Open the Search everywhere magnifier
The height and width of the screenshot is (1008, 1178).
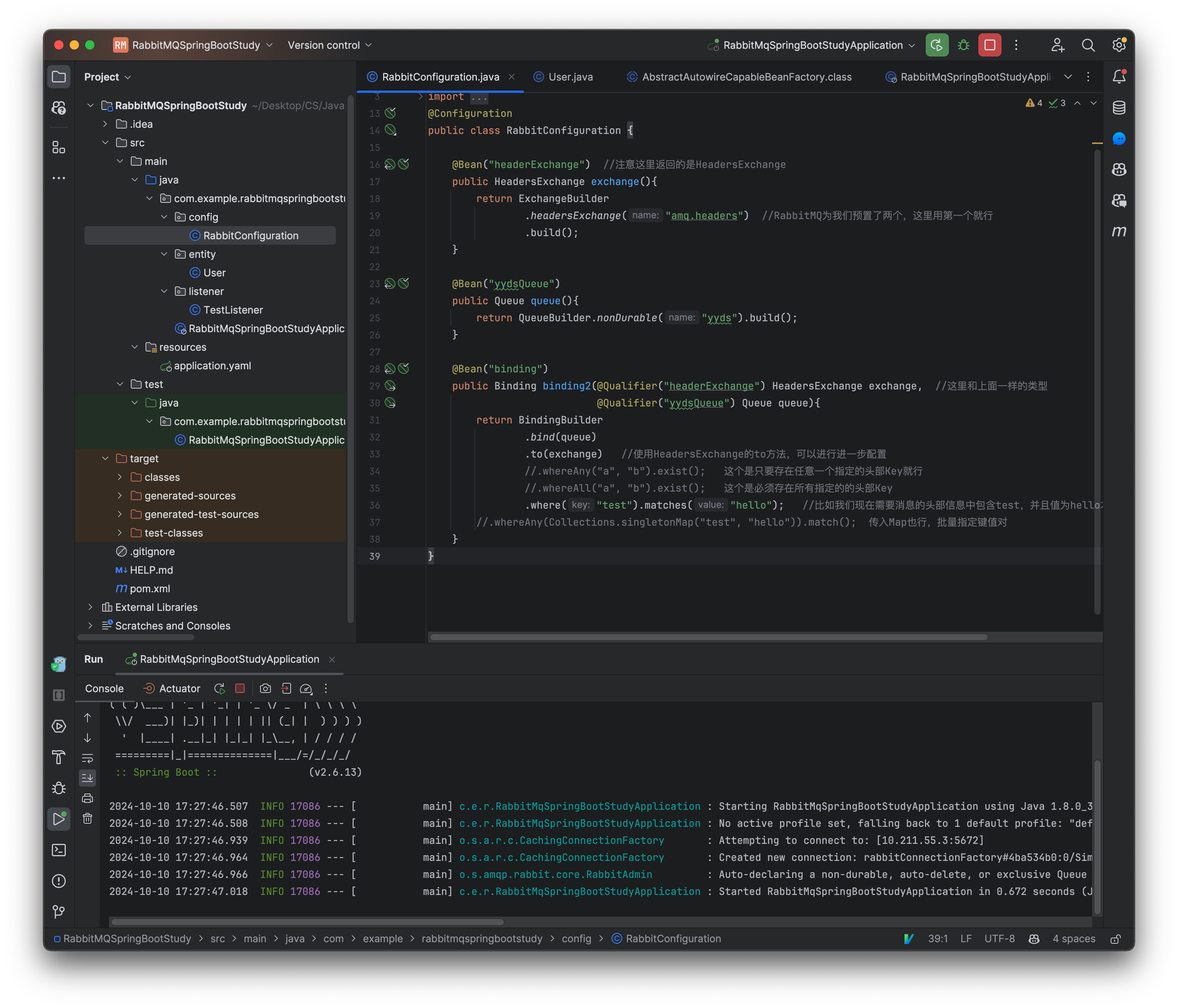click(1089, 45)
